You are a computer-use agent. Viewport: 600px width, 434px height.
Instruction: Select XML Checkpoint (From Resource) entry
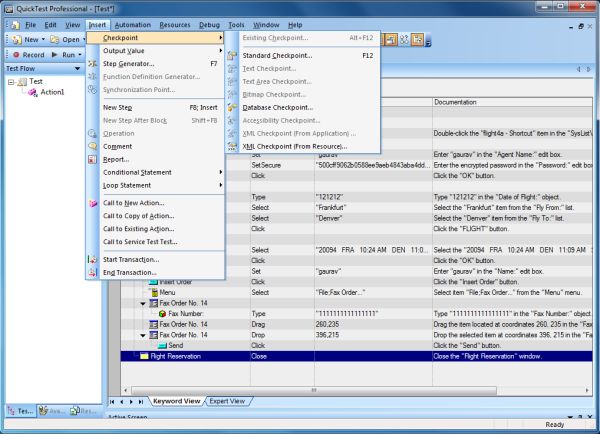point(302,147)
